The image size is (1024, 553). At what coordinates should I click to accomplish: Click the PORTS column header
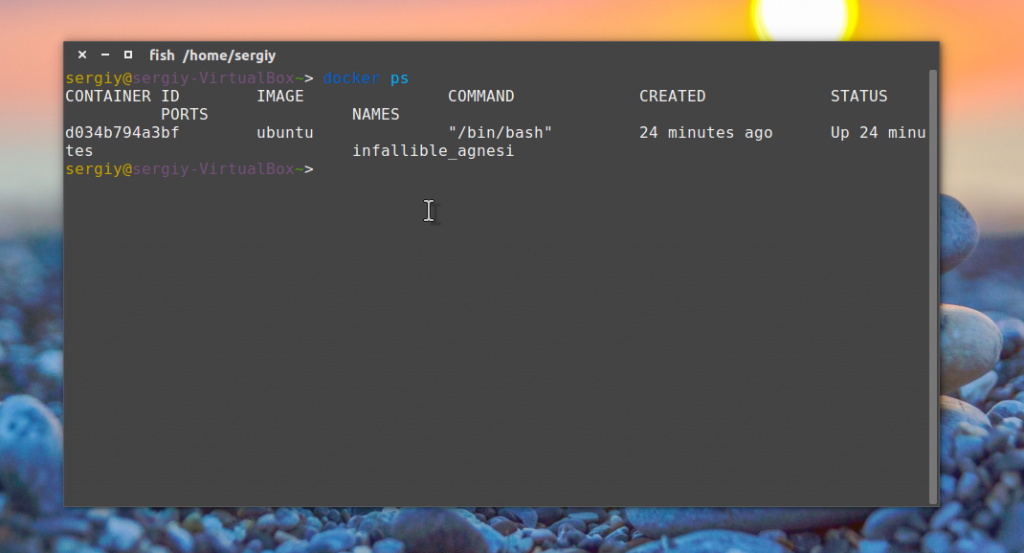click(185, 114)
